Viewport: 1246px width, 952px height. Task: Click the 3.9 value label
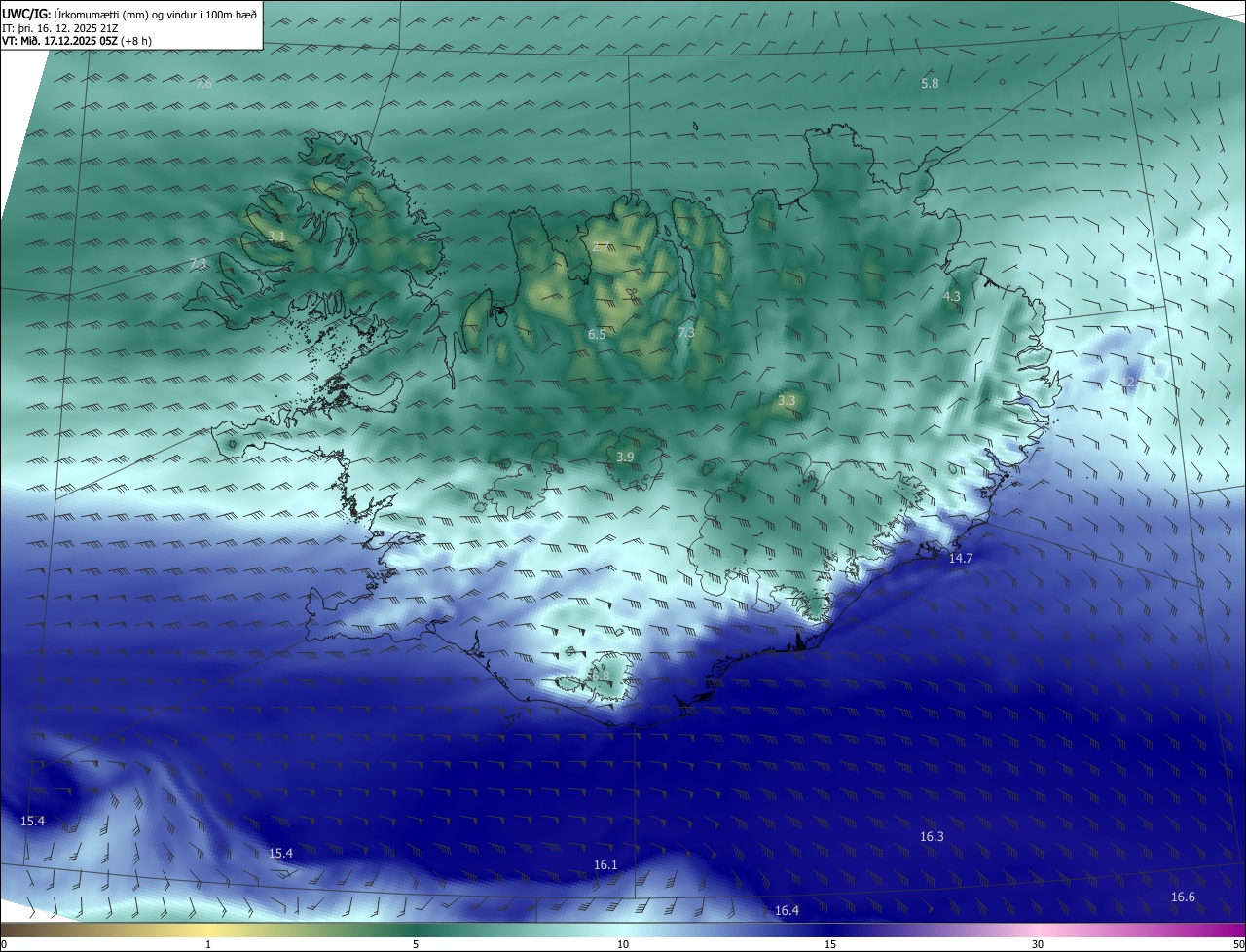pos(625,458)
